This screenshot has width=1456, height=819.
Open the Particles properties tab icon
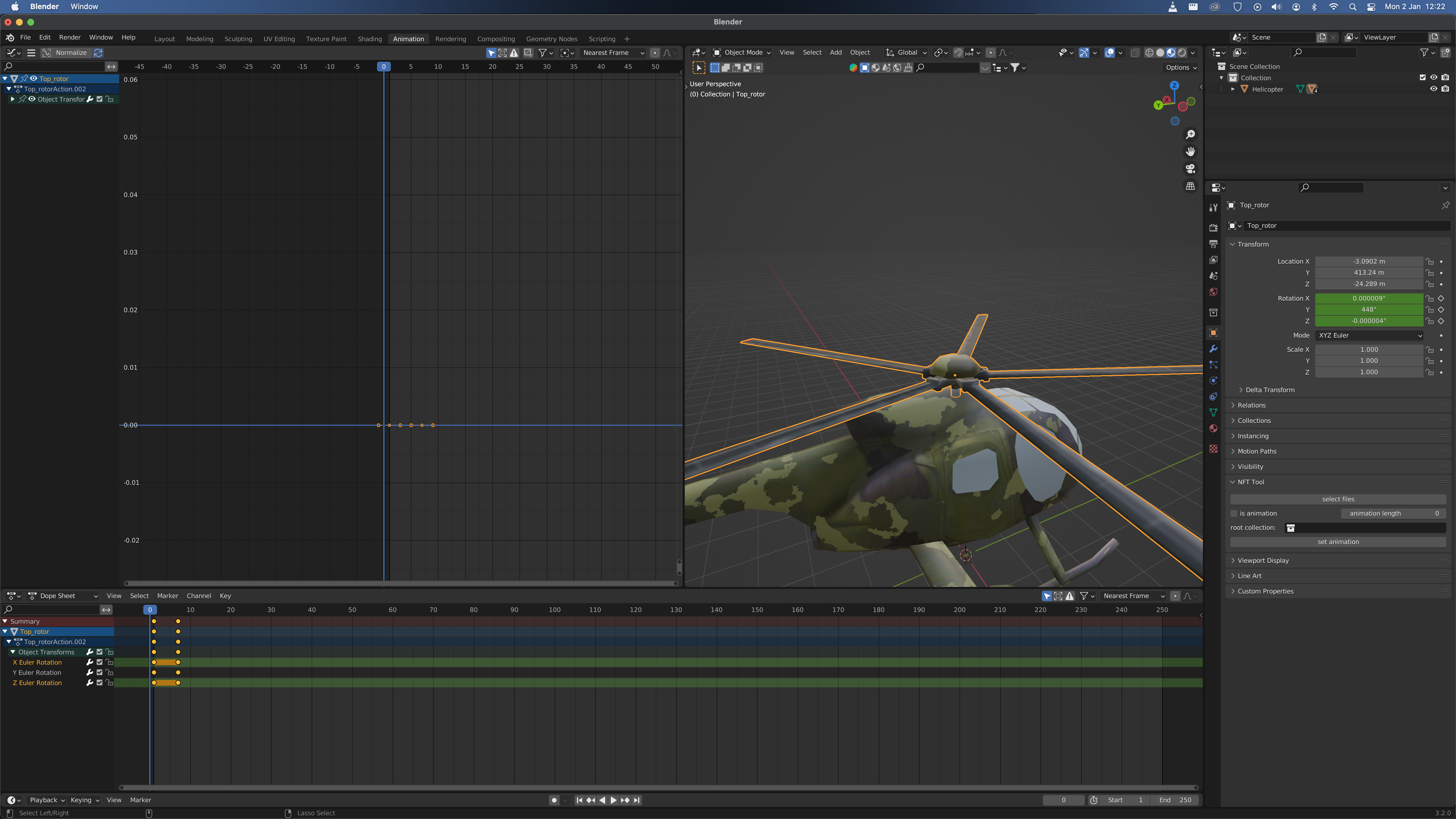1213,365
